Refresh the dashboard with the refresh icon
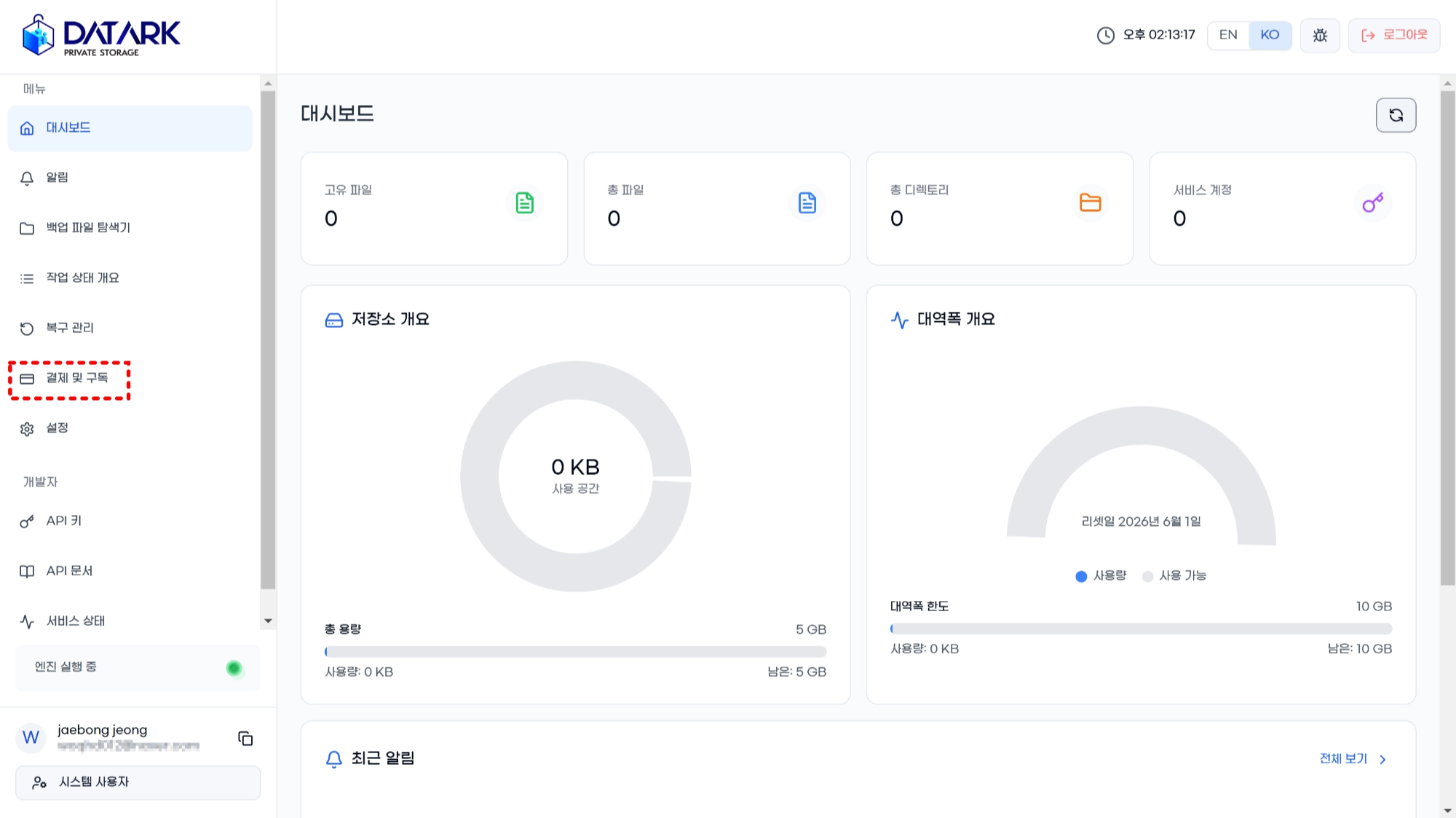The width and height of the screenshot is (1456, 818). [1396, 115]
